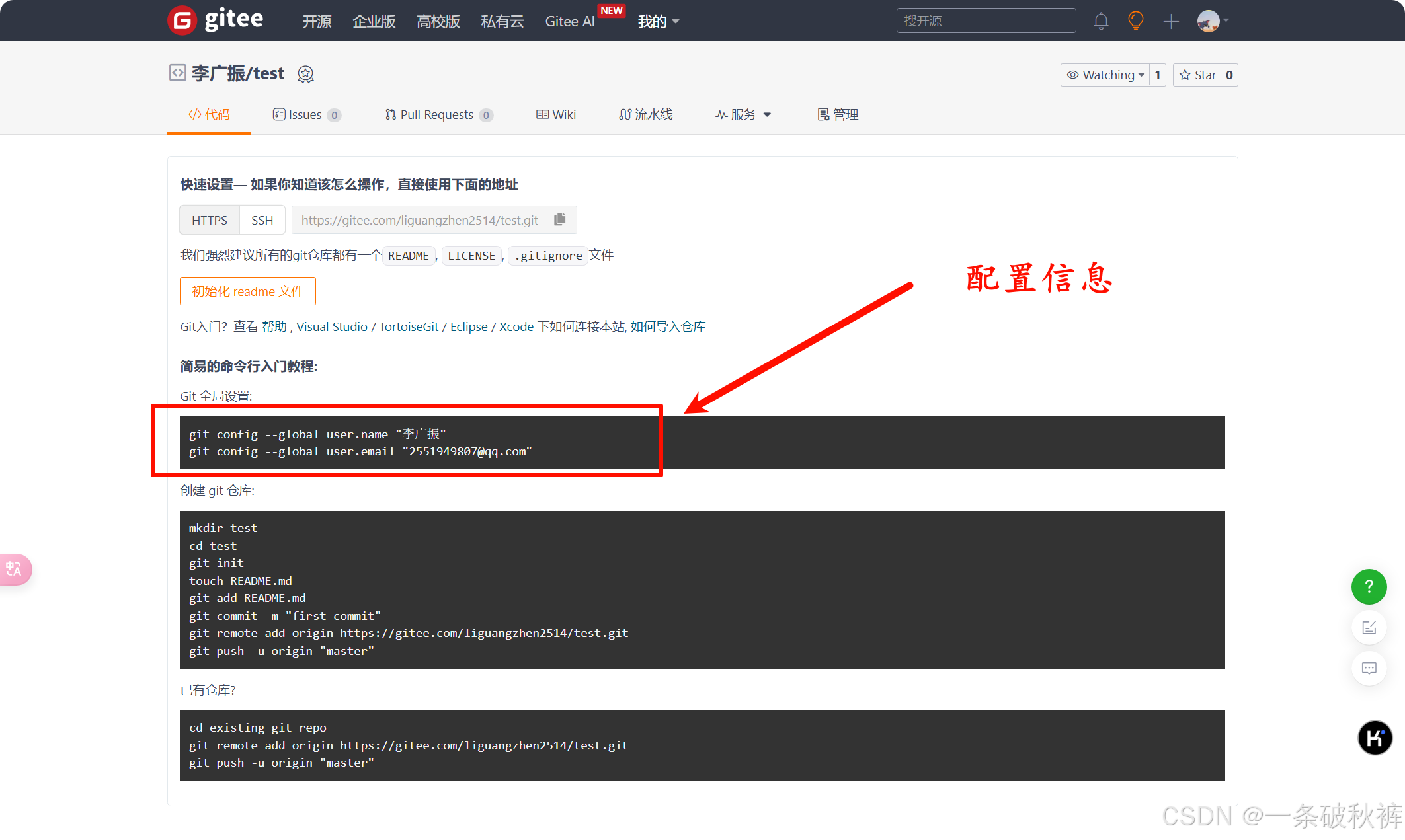Open the Eclipse link
The width and height of the screenshot is (1405, 840).
[x=469, y=326]
